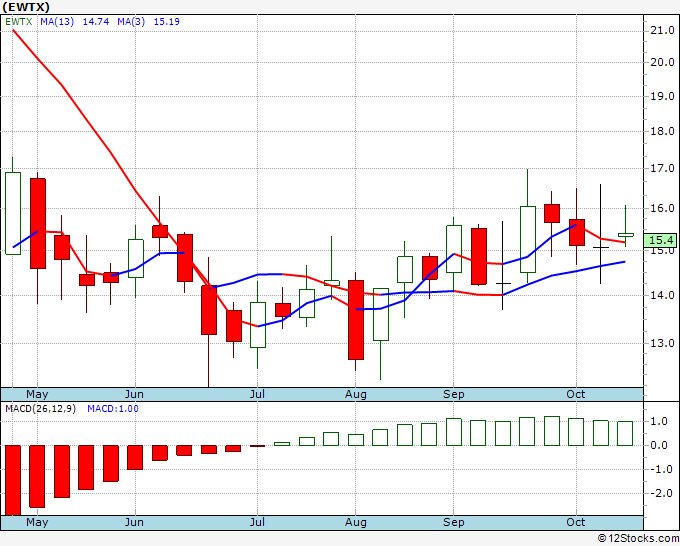The width and height of the screenshot is (680, 546).
Task: Click Oct on the price chart axis
Action: 575,394
